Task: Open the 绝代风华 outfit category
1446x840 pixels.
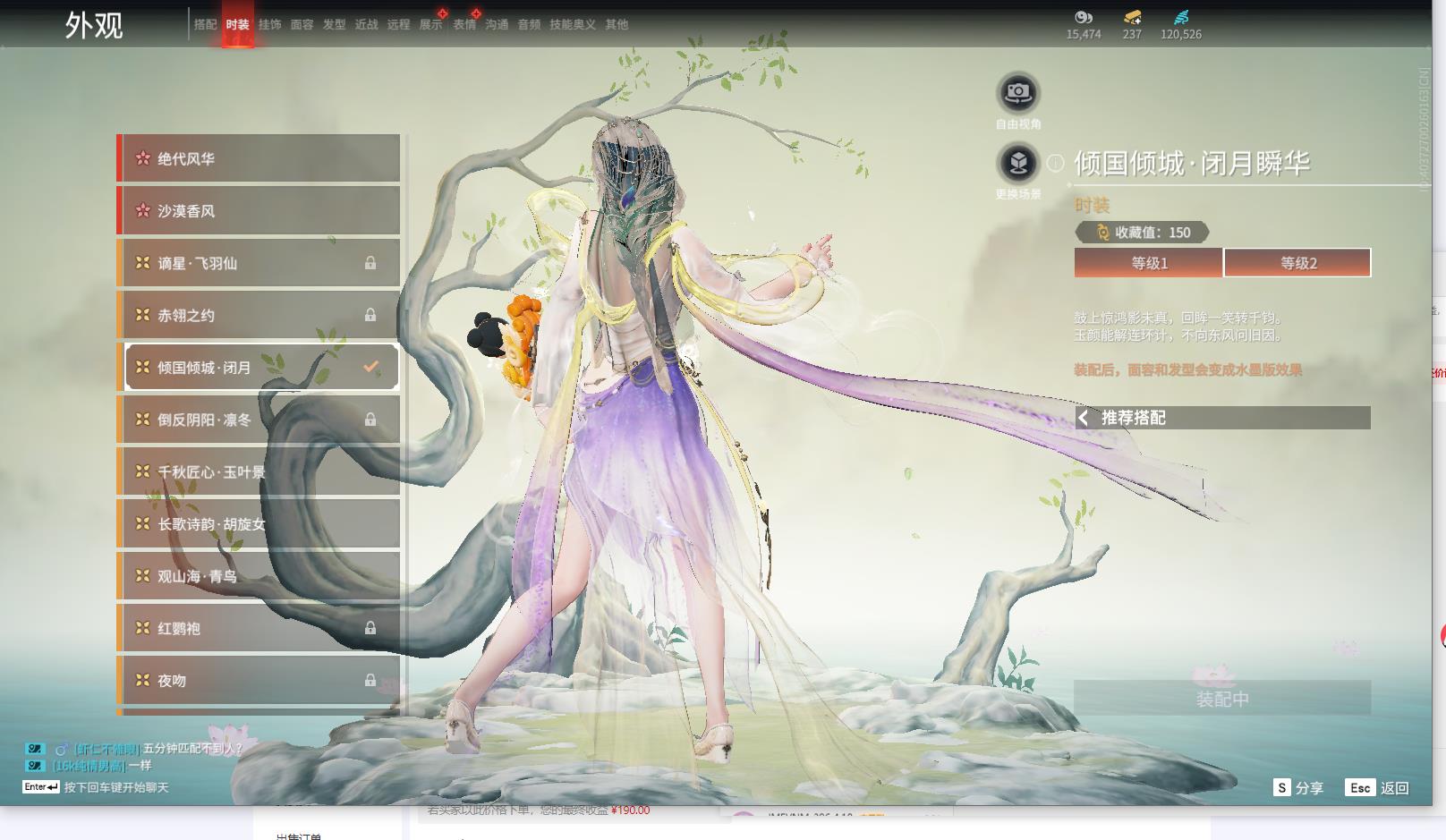Action: coord(259,159)
